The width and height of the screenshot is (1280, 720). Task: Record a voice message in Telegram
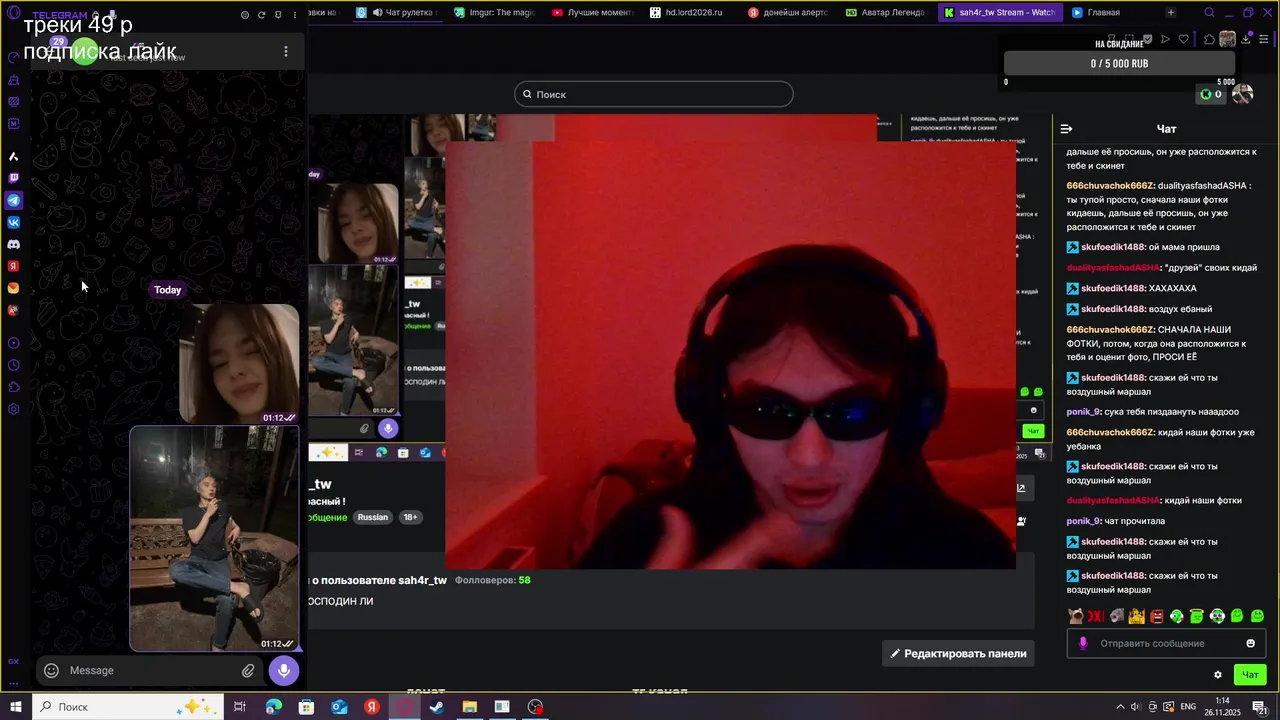(x=284, y=671)
